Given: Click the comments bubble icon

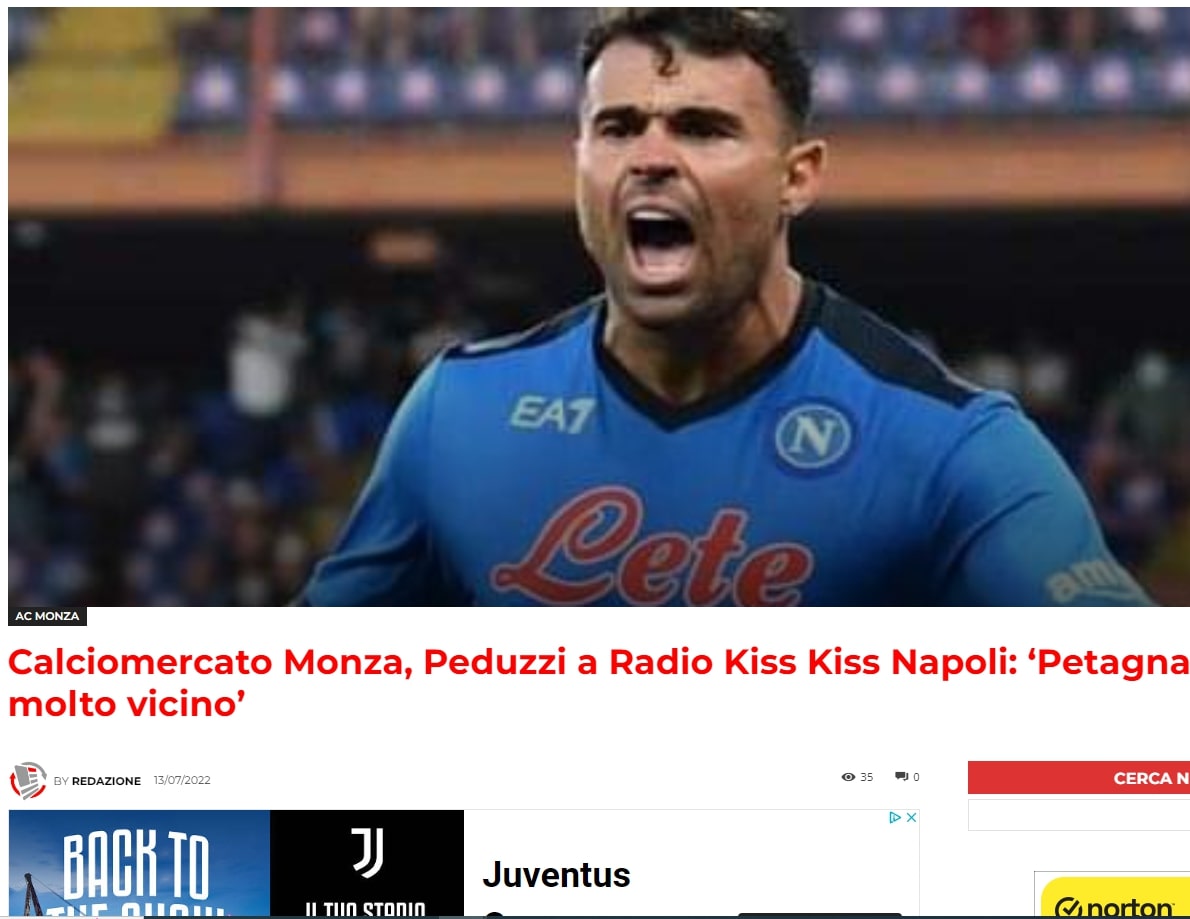Looking at the screenshot, I should [902, 776].
